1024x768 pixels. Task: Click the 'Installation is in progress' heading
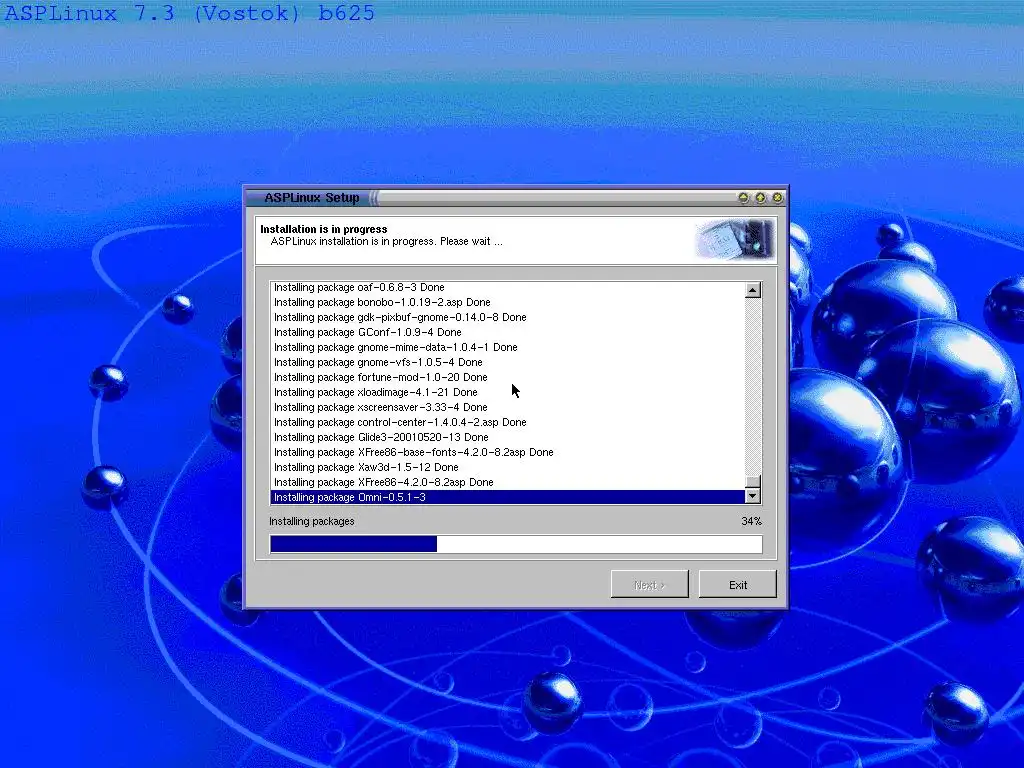point(323,229)
